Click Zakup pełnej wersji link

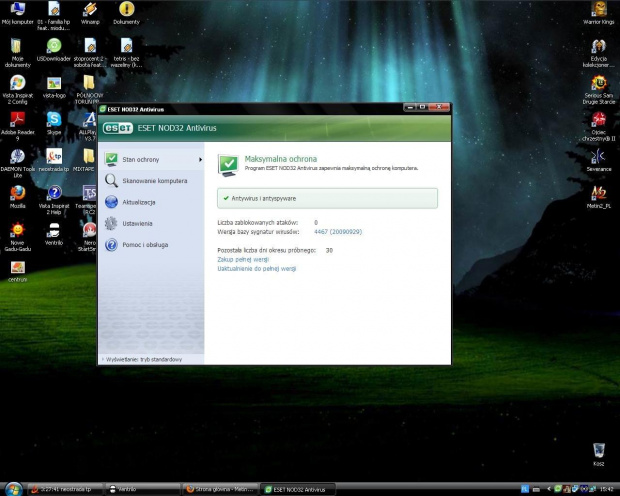[243, 259]
